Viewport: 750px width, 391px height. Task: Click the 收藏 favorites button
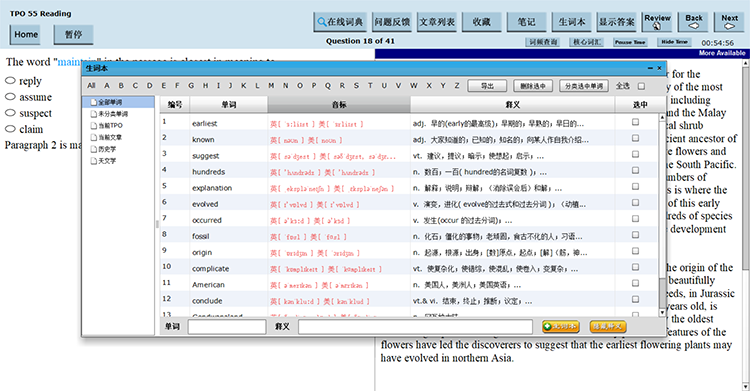(482, 22)
